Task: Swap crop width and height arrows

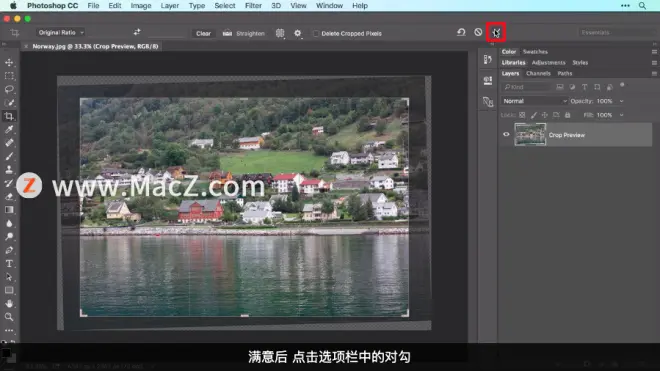Action: (x=137, y=32)
